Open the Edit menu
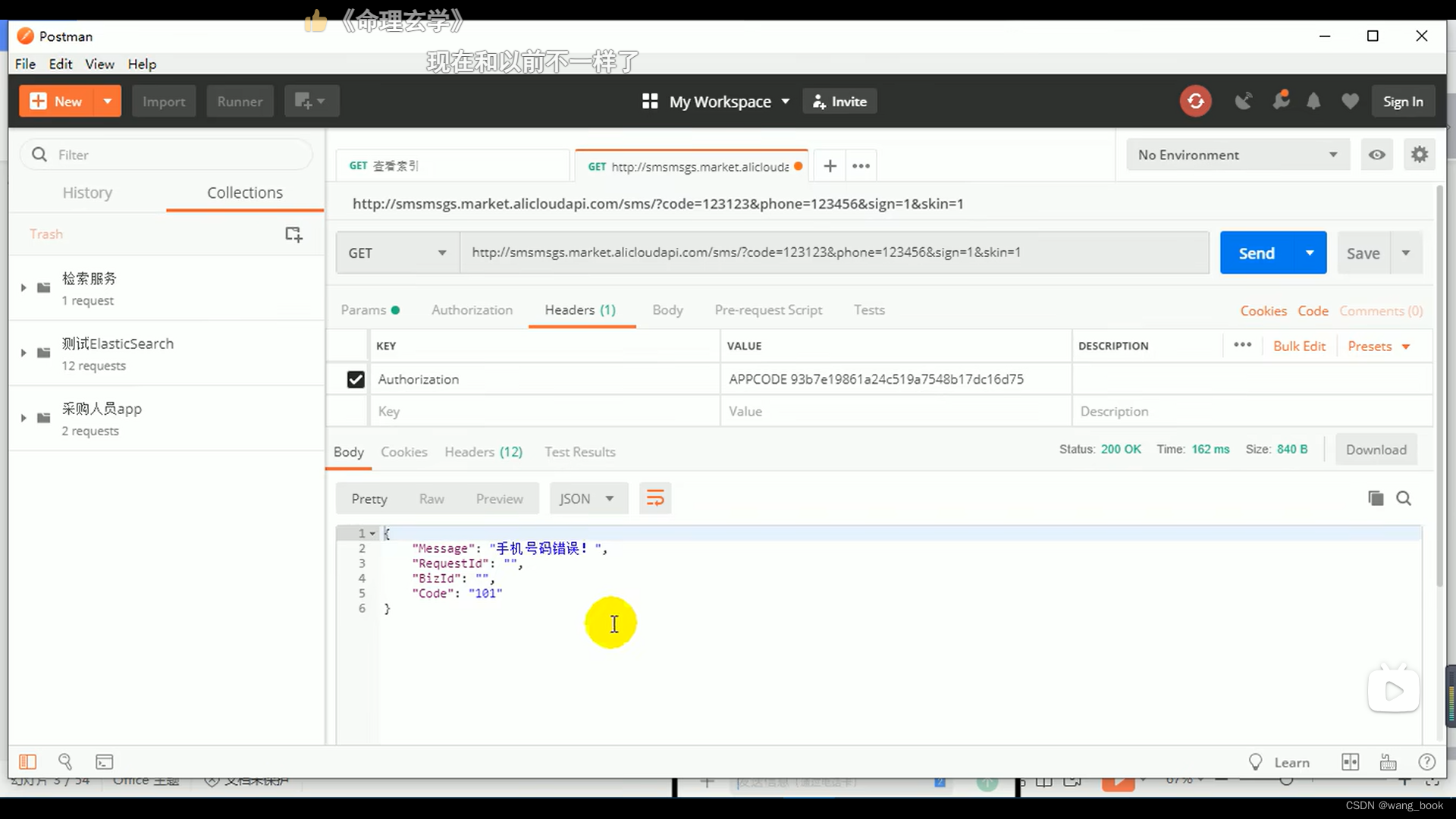 61,64
